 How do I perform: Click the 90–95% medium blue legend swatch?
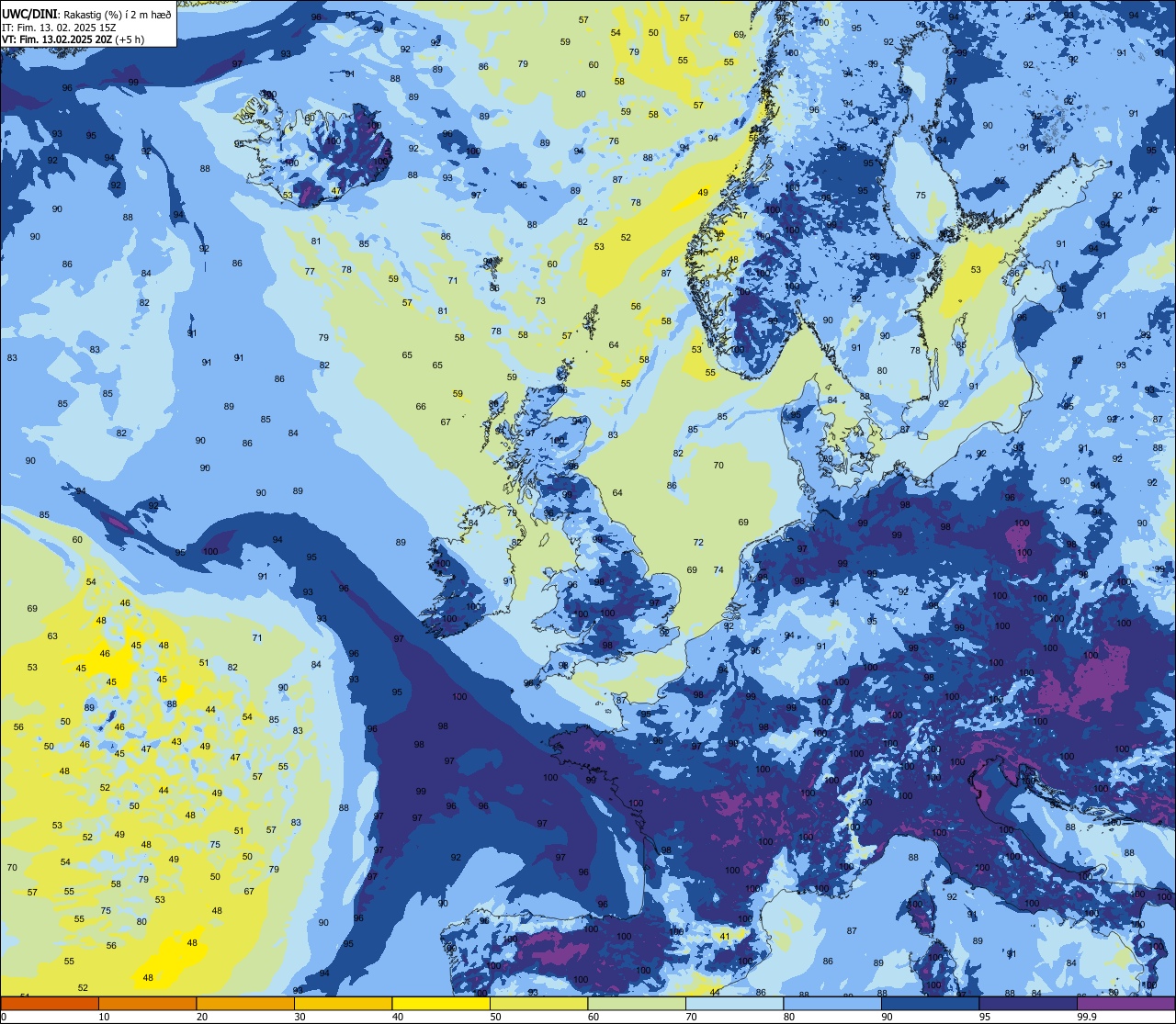pos(930,1003)
